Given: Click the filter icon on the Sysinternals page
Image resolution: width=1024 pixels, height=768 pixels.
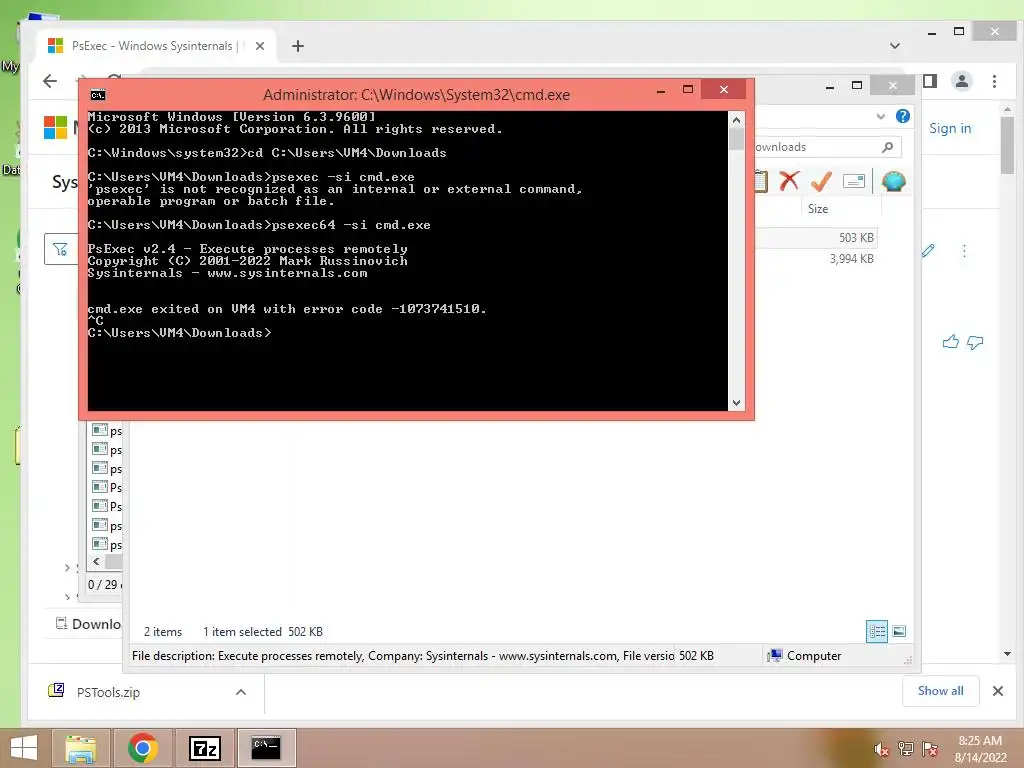Looking at the screenshot, I should [x=60, y=249].
